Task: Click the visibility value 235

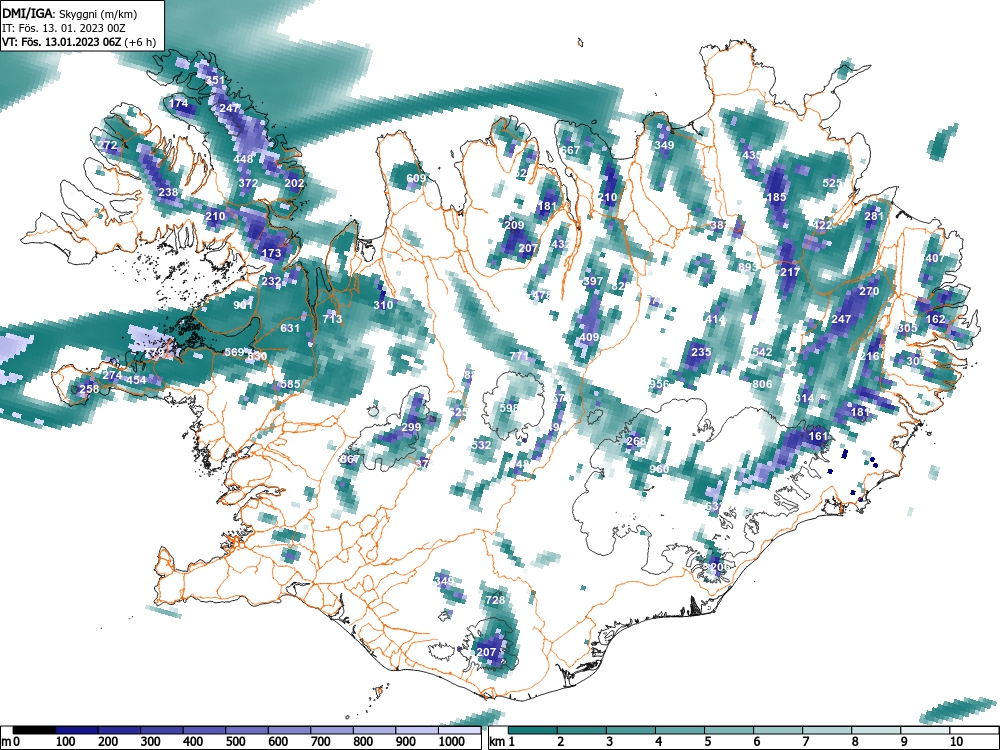Action: [701, 352]
